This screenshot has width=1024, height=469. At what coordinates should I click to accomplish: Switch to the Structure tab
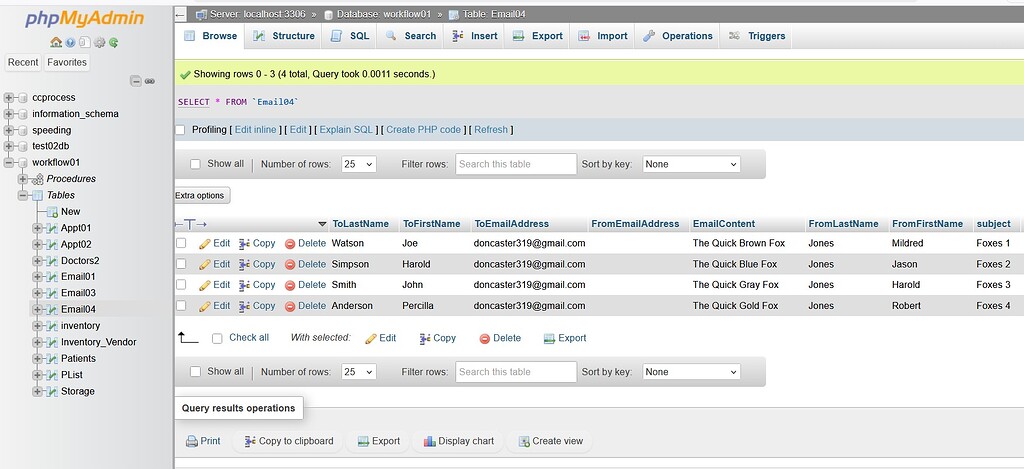pos(283,36)
